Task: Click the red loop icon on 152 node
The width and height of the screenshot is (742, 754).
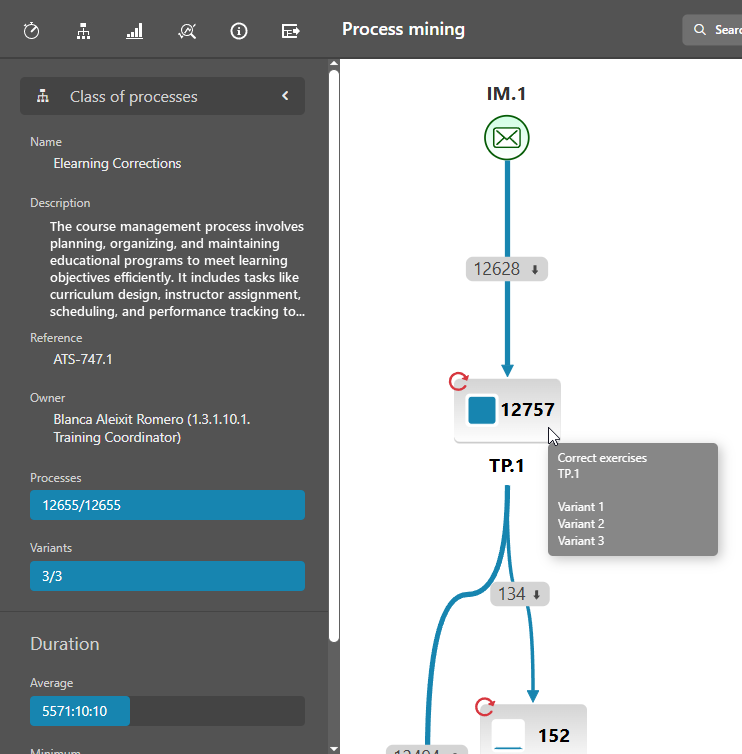Action: point(485,707)
